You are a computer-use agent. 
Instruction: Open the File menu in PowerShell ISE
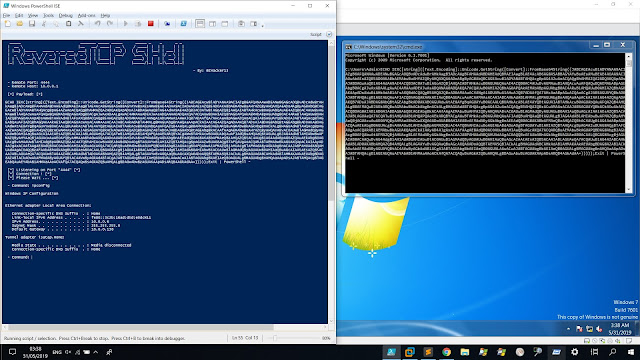[x=7, y=15]
